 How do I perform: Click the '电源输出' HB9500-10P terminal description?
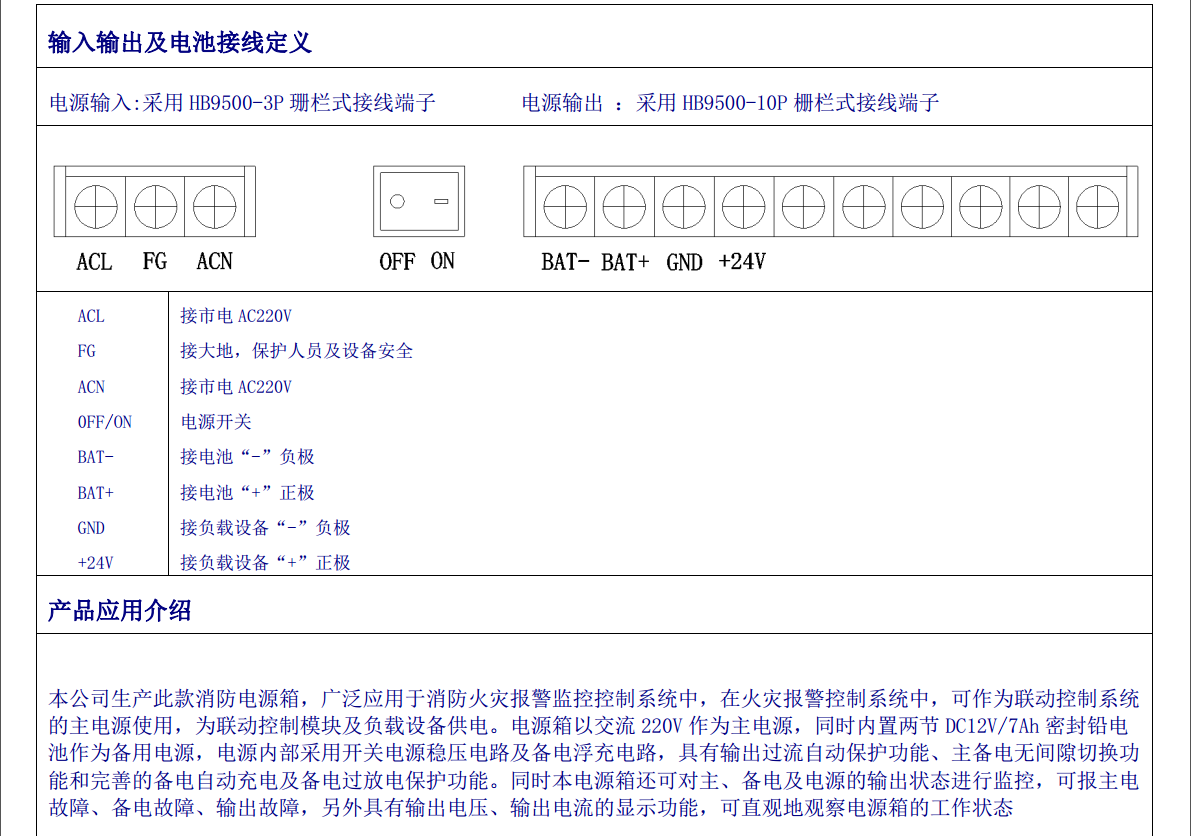[730, 102]
